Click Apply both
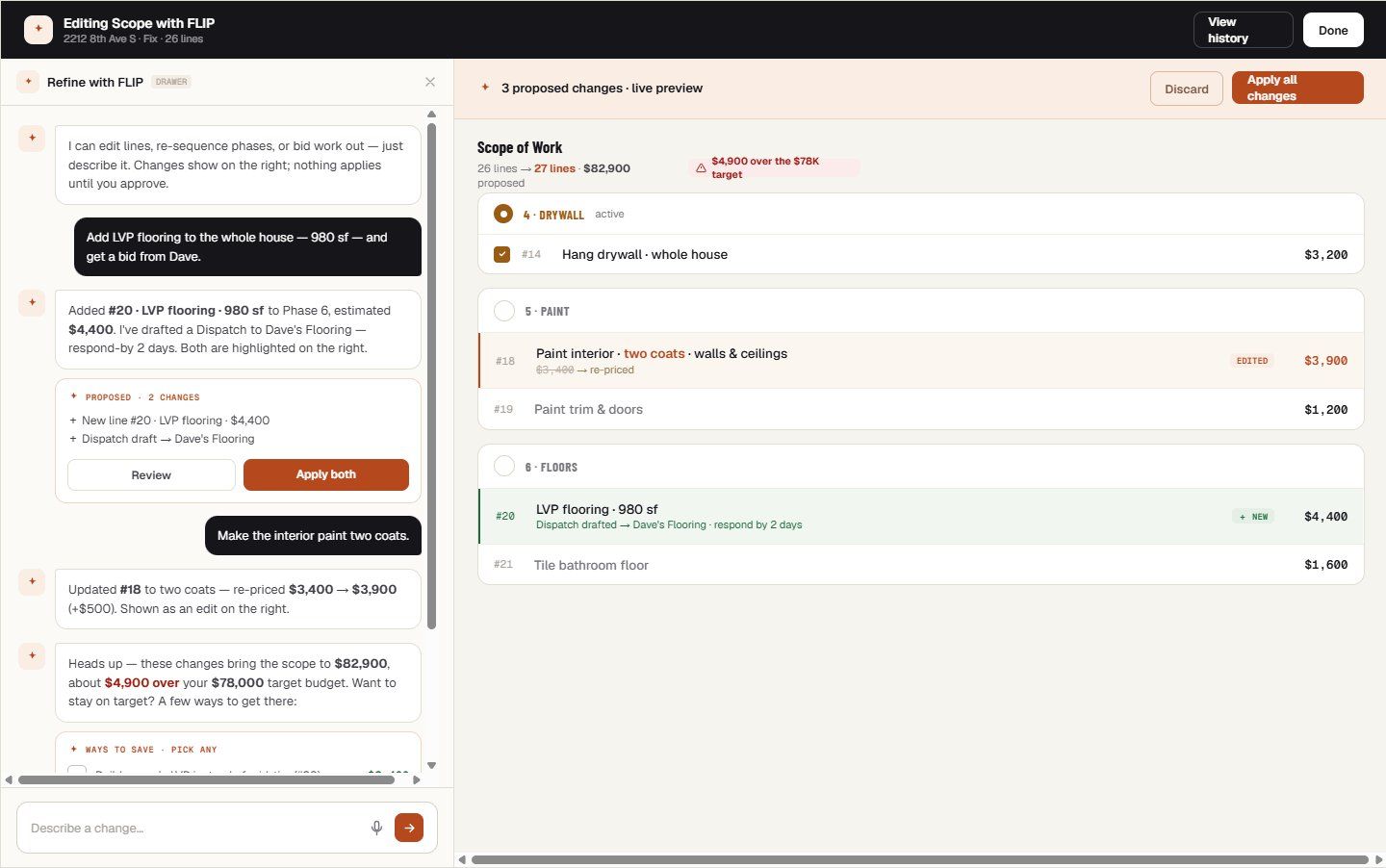The width and height of the screenshot is (1386, 868). [326, 474]
